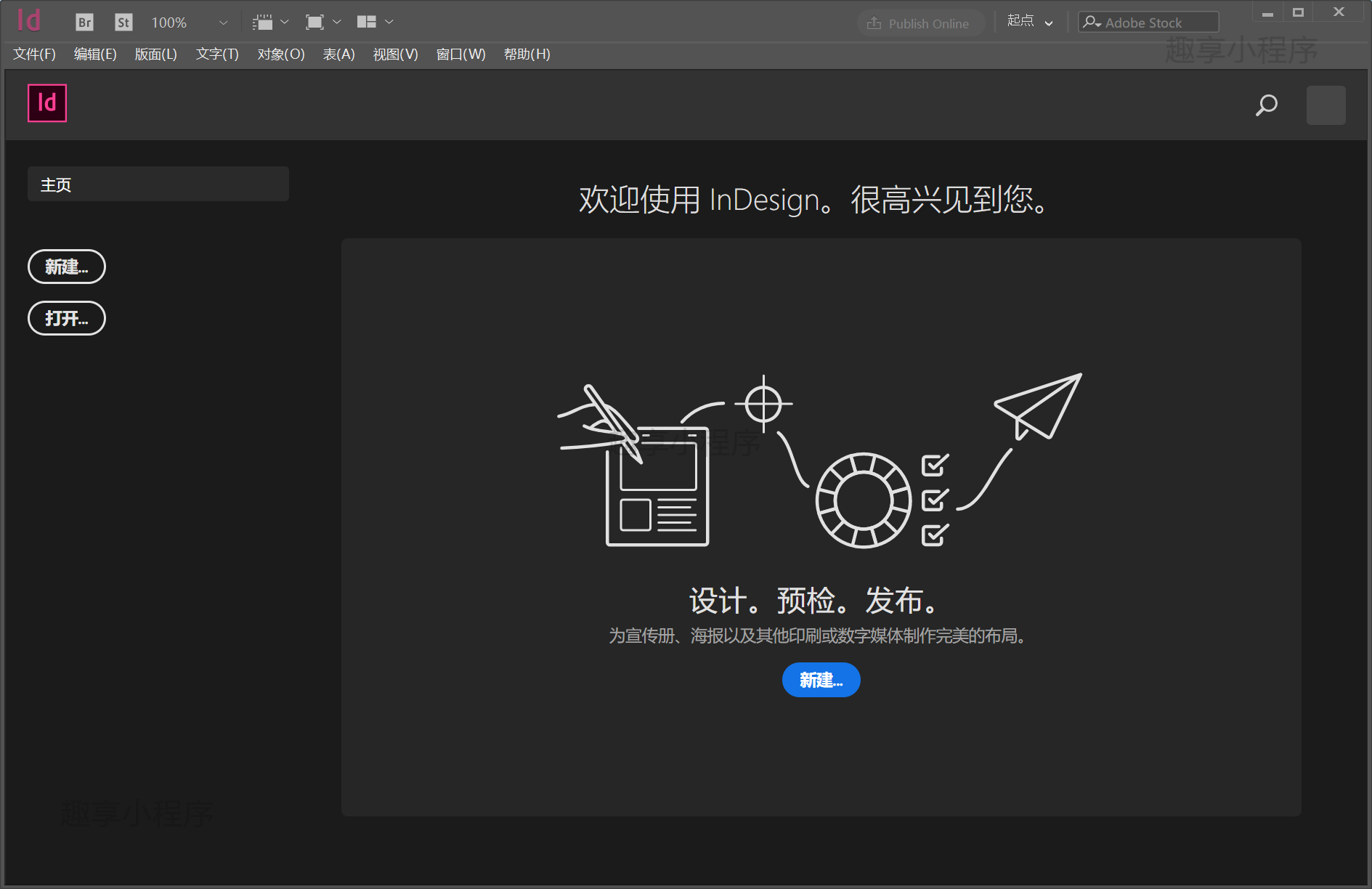The height and width of the screenshot is (889, 1372).
Task: Click the 打开... button in sidebar
Action: (x=67, y=319)
